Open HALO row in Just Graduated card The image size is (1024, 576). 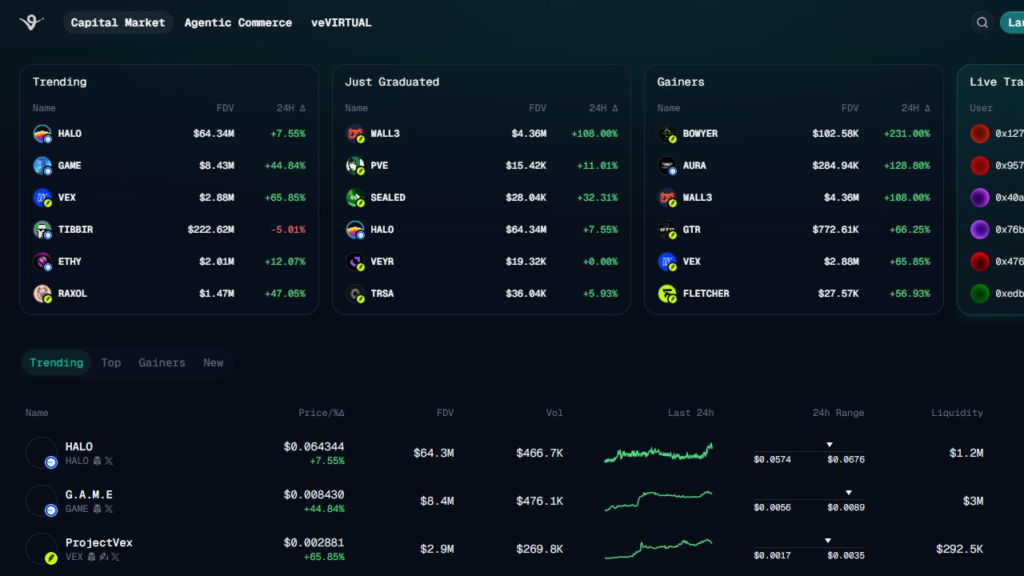481,229
